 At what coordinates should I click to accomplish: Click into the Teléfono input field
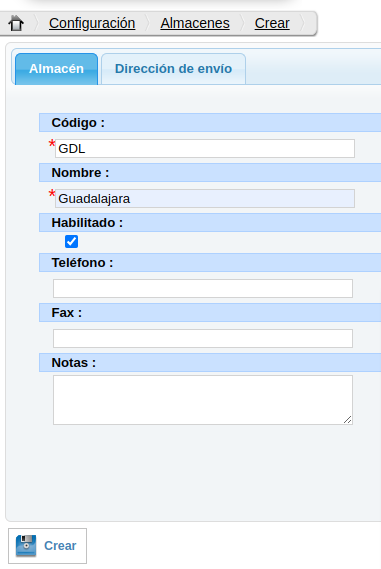point(203,288)
